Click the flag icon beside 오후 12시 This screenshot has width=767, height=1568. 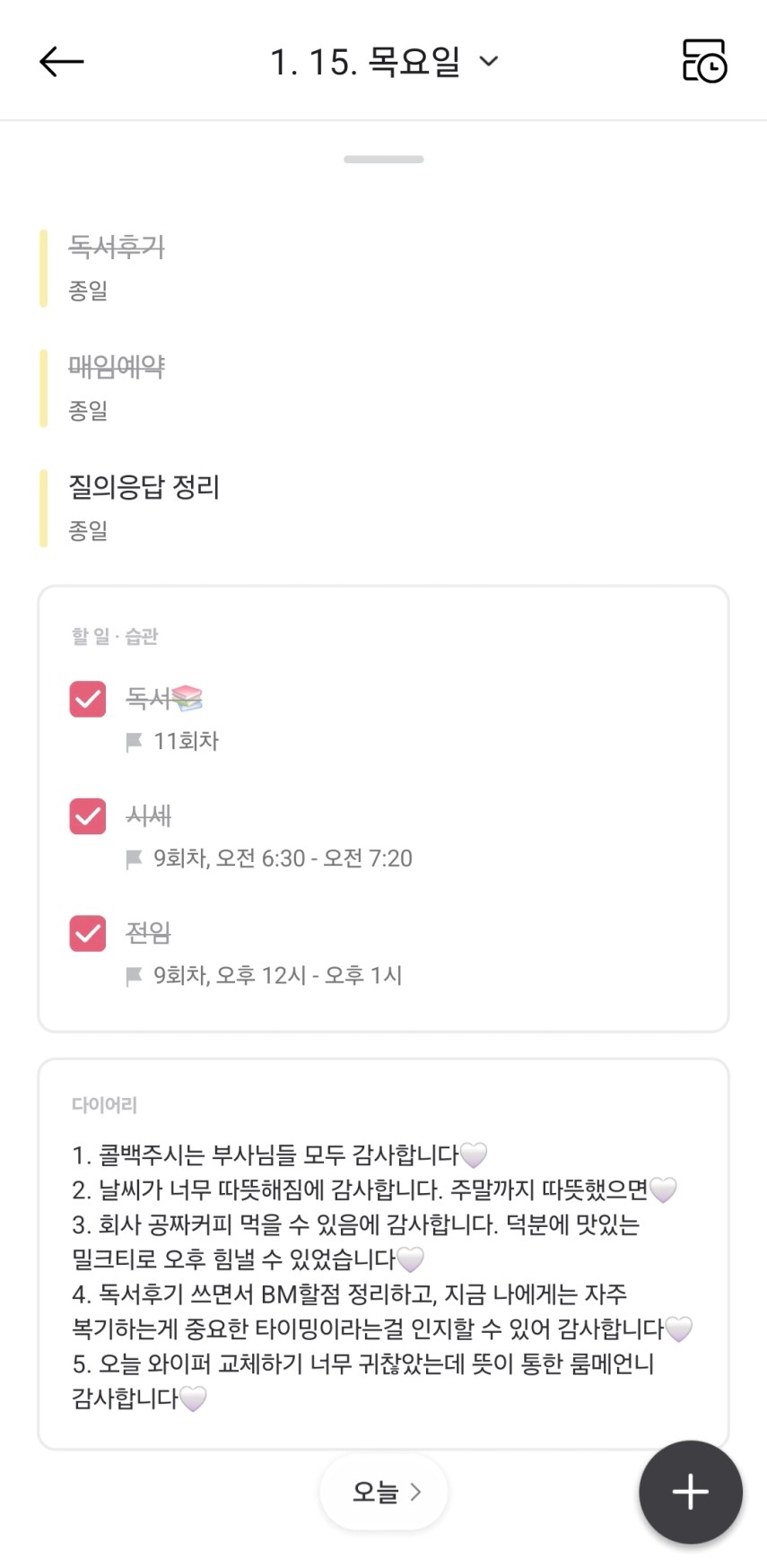click(x=135, y=976)
